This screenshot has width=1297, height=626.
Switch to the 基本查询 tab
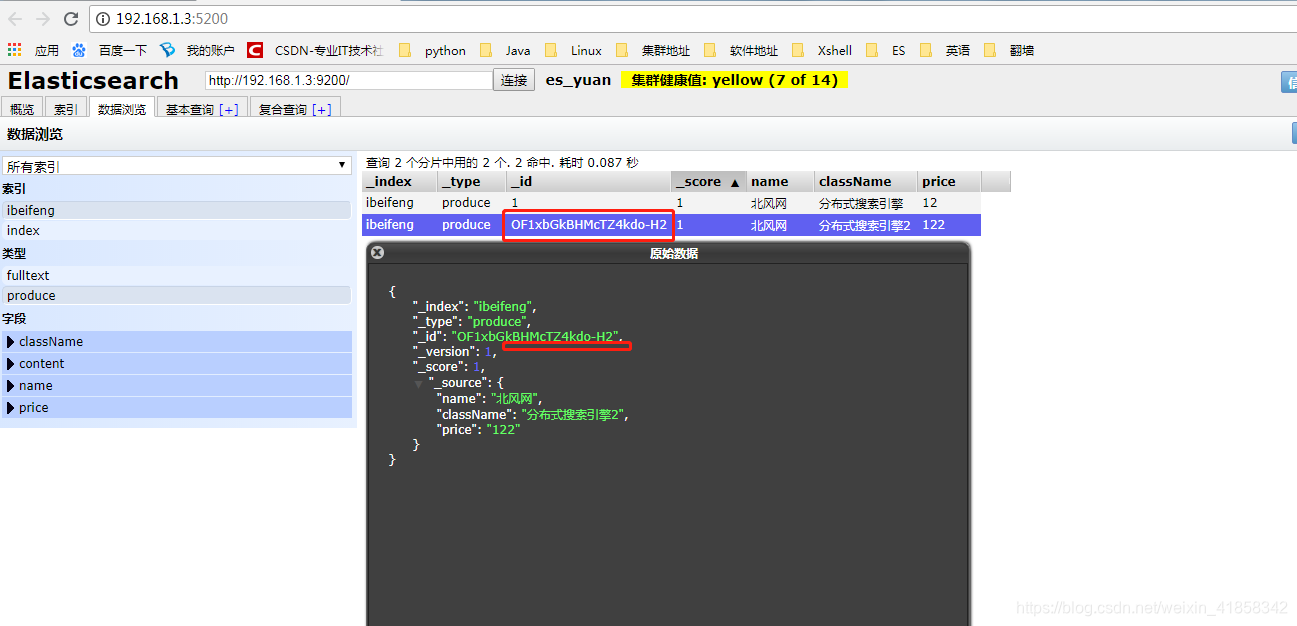(201, 109)
